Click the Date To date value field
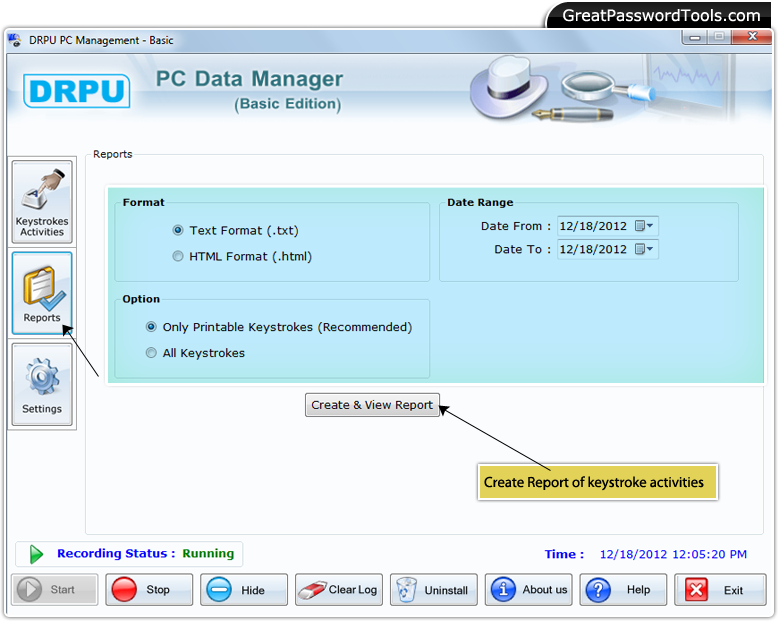Screen dimensions: 778x621 tap(593, 249)
